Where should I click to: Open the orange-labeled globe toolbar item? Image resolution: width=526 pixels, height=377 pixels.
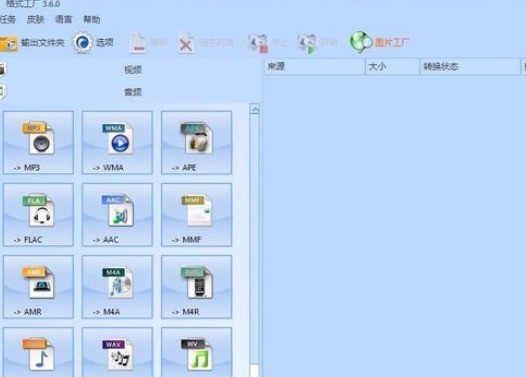[x=380, y=43]
